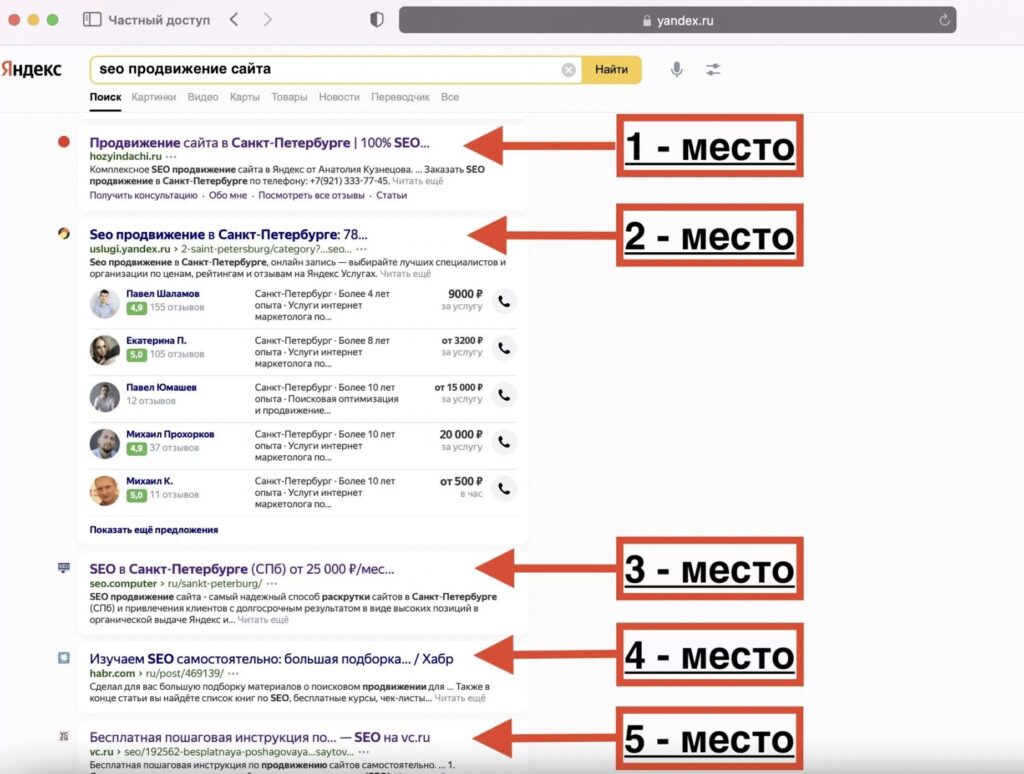Viewport: 1024px width, 774px height.
Task: Open the Обо мне sitelink
Action: 228,195
